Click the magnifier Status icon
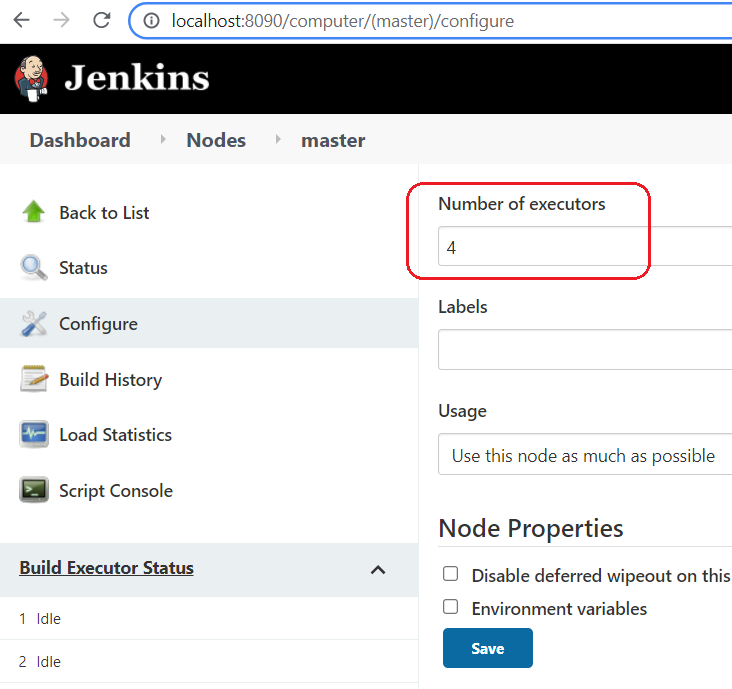The width and height of the screenshot is (732, 689). [34, 267]
